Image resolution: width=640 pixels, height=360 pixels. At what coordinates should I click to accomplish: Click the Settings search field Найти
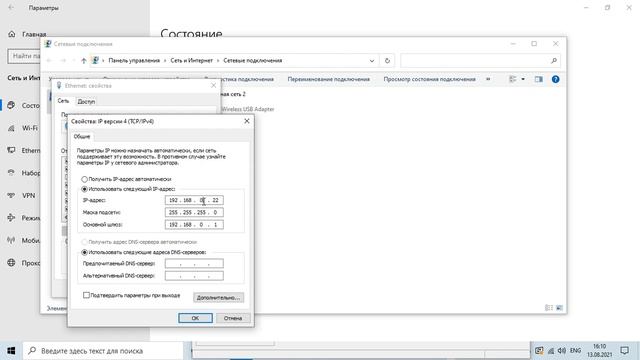(24, 56)
